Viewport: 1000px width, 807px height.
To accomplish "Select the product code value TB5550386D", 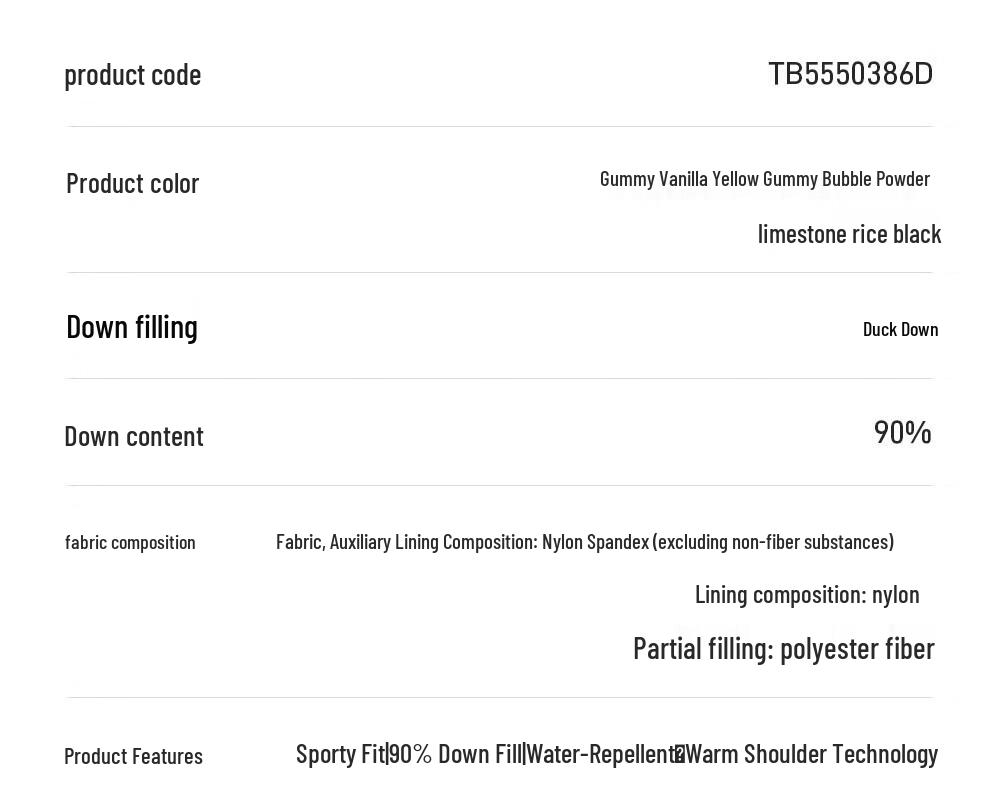I will 850,74.
